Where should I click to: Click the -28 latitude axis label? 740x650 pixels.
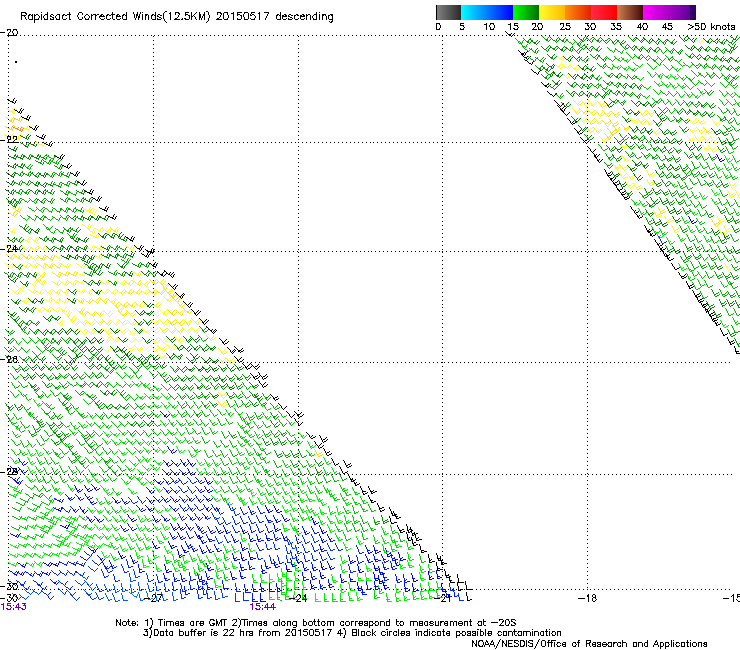[9, 471]
